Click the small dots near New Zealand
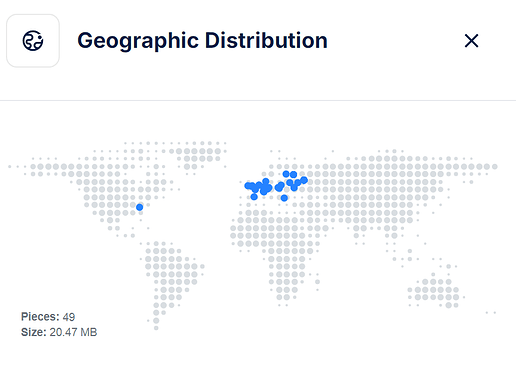This screenshot has width=516, height=375. (491, 313)
